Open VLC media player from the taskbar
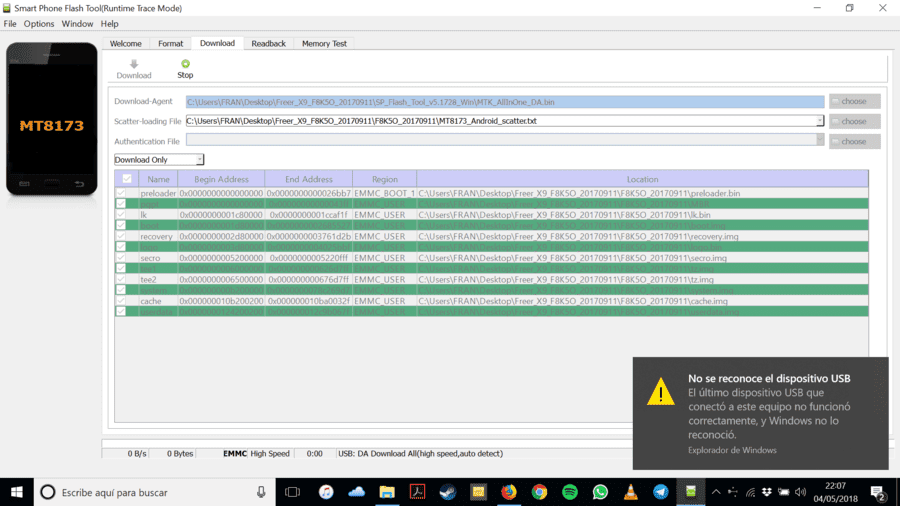900x506 pixels. (x=630, y=492)
